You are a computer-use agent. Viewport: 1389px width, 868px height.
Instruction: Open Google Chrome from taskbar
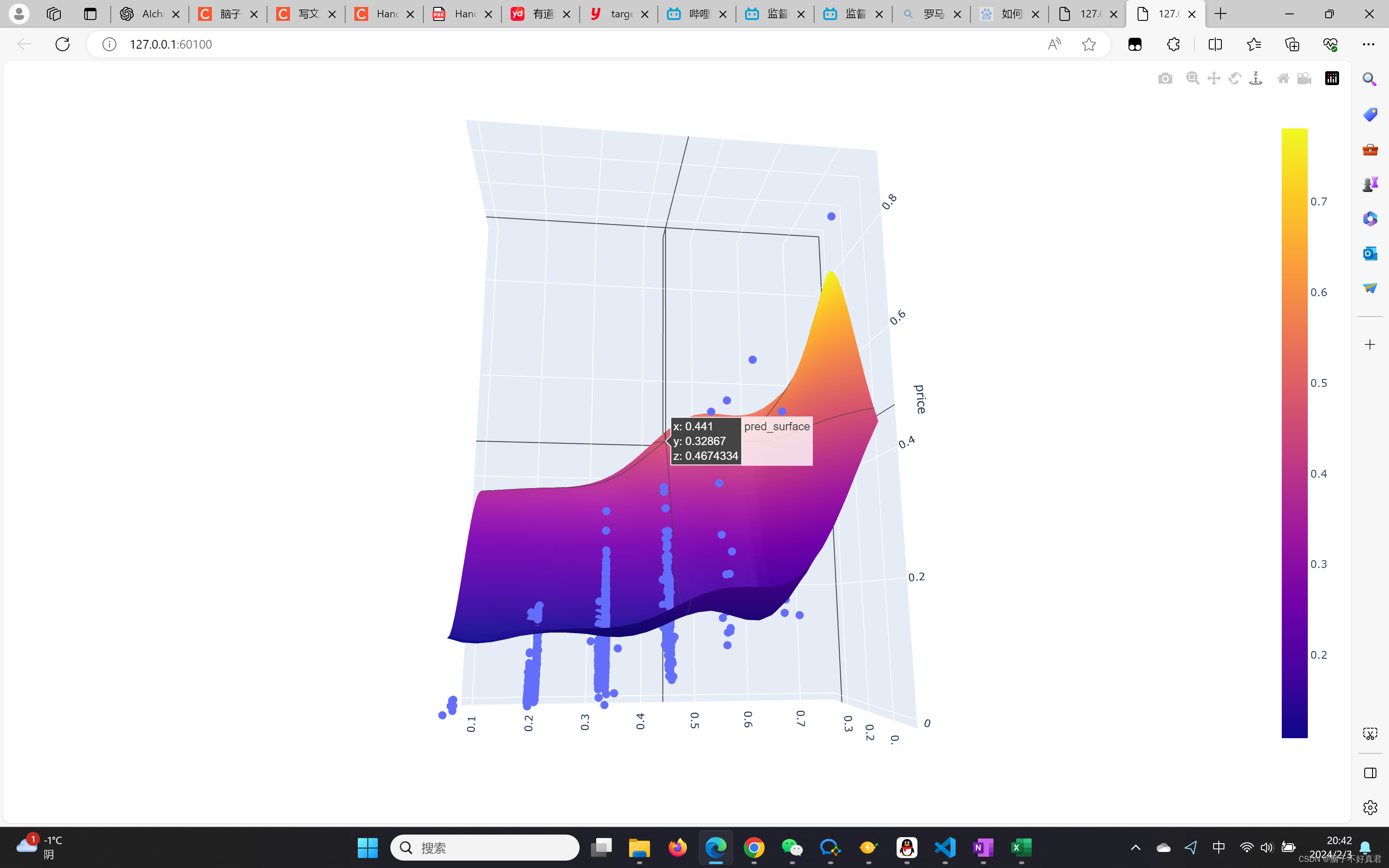(x=754, y=847)
